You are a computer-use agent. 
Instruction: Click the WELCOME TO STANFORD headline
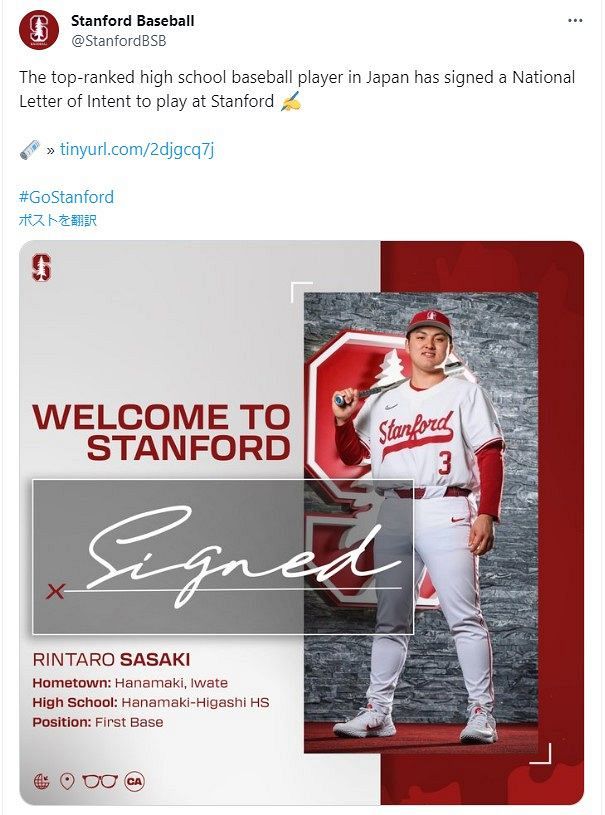162,431
